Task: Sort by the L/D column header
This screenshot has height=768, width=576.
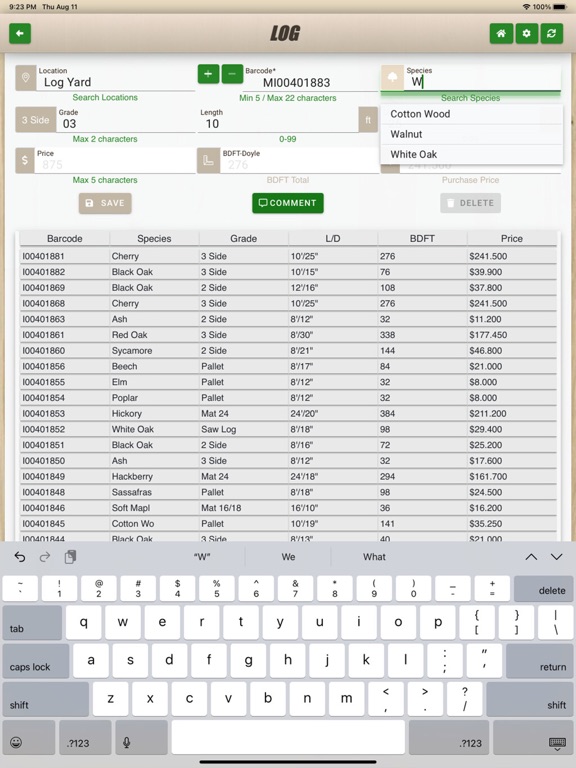Action: click(333, 239)
